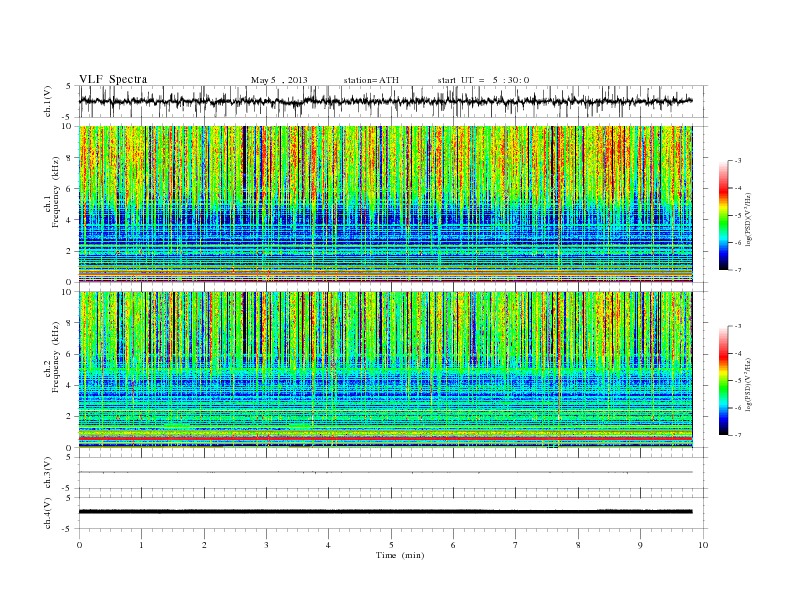The height and width of the screenshot is (612, 792).
Task: Click the "ch.3(V)" axis label
Action: pos(48,473)
